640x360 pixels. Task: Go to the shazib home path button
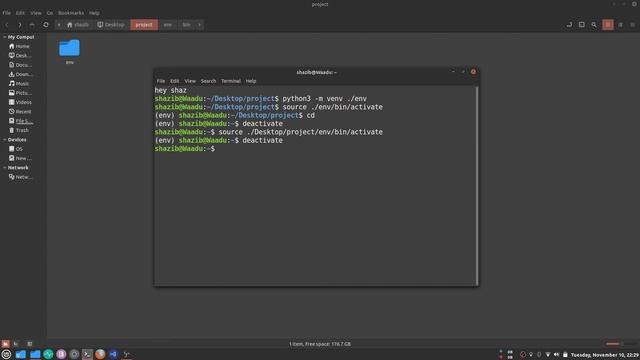pyautogui.click(x=78, y=25)
